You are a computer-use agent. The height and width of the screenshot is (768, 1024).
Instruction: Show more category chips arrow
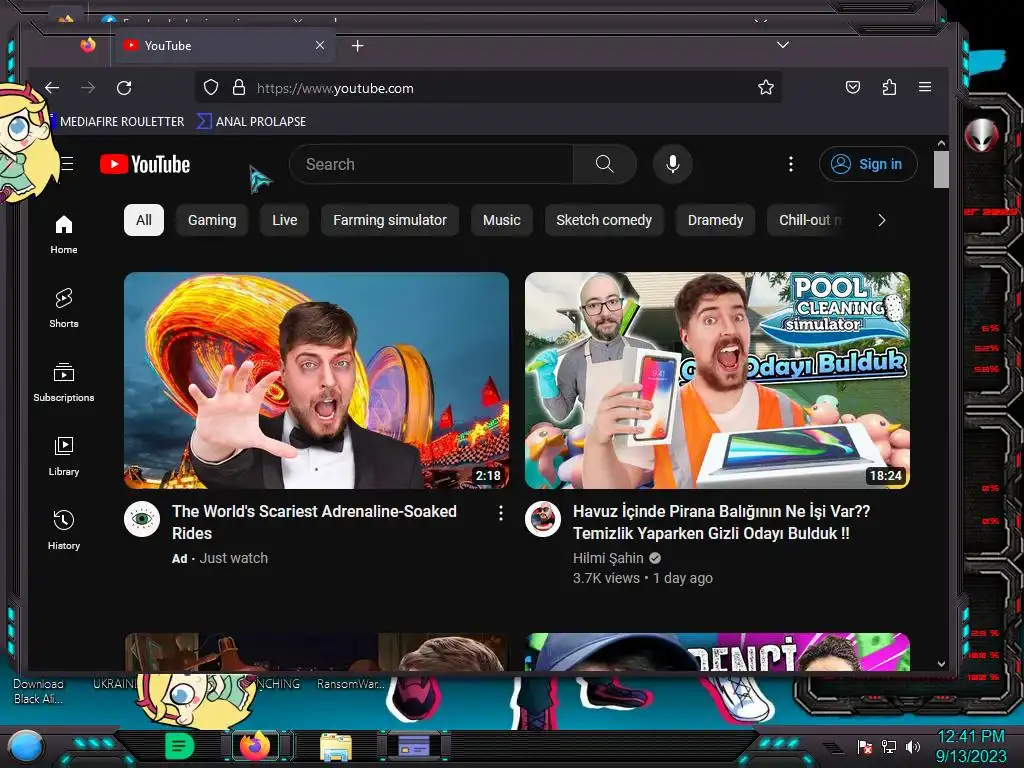point(882,220)
